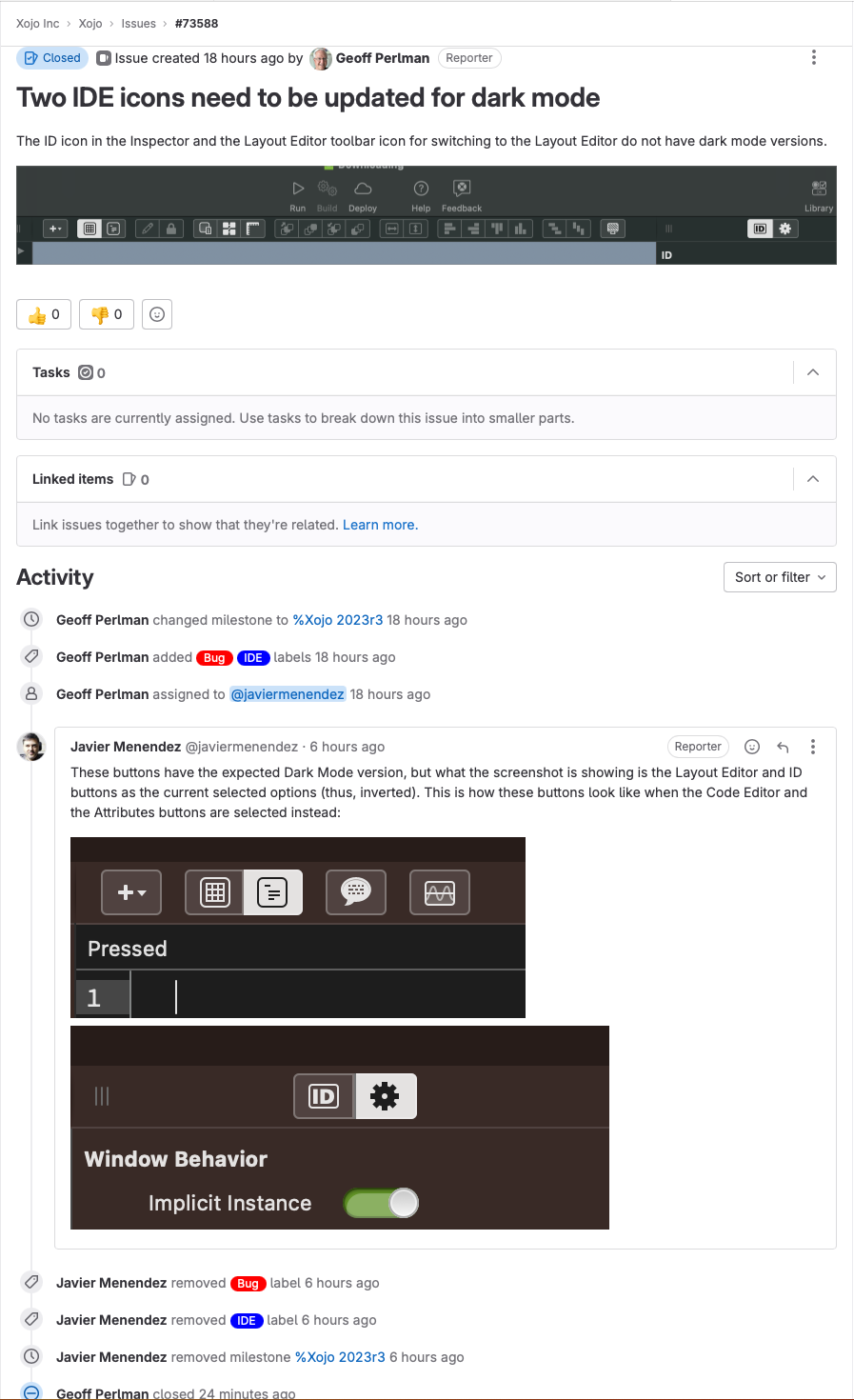
Task: Open Geoff Perlman's name in the "assigned to" entry
Action: point(103,694)
